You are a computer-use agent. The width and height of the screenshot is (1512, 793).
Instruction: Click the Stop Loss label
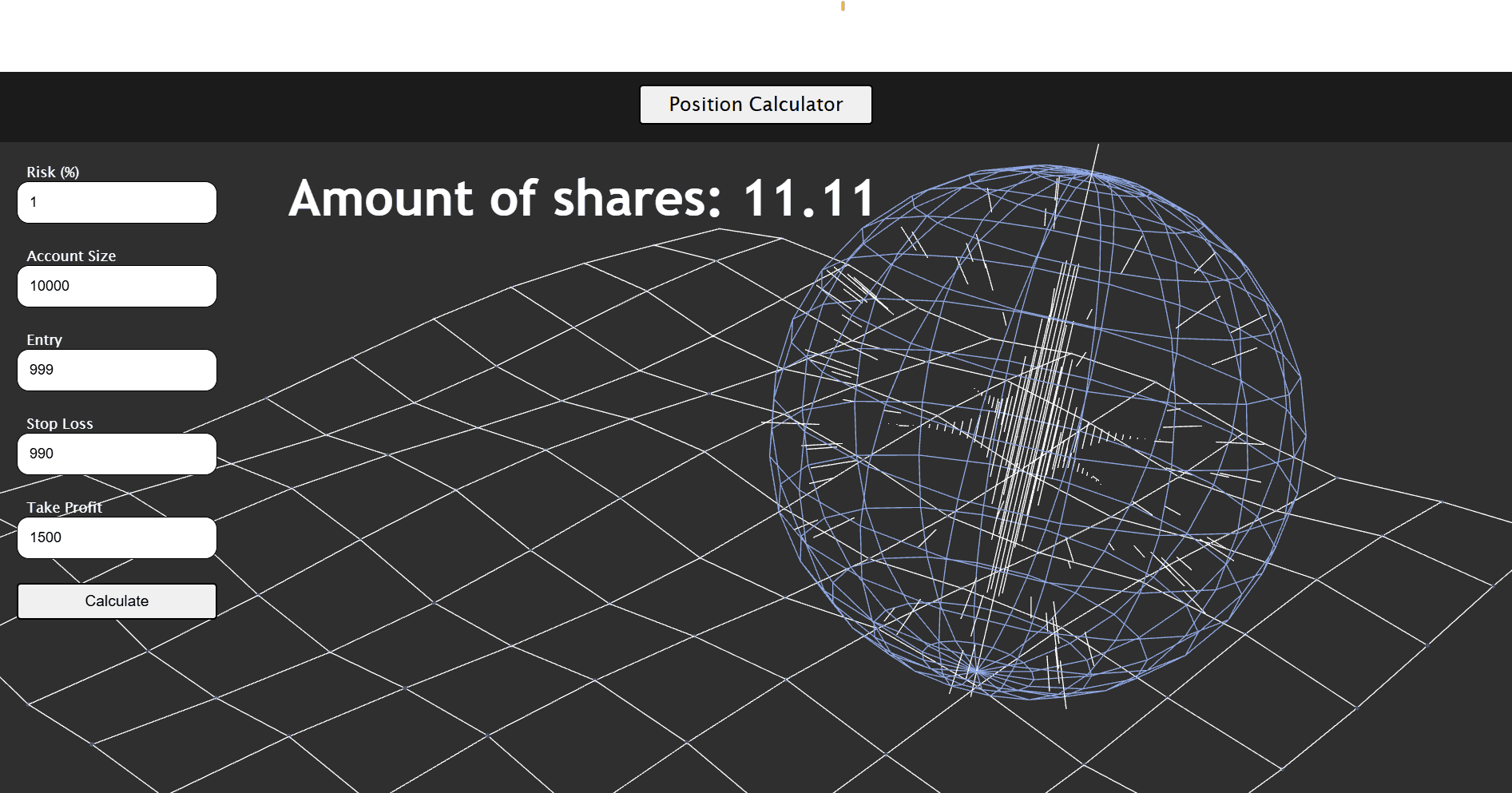(x=60, y=423)
